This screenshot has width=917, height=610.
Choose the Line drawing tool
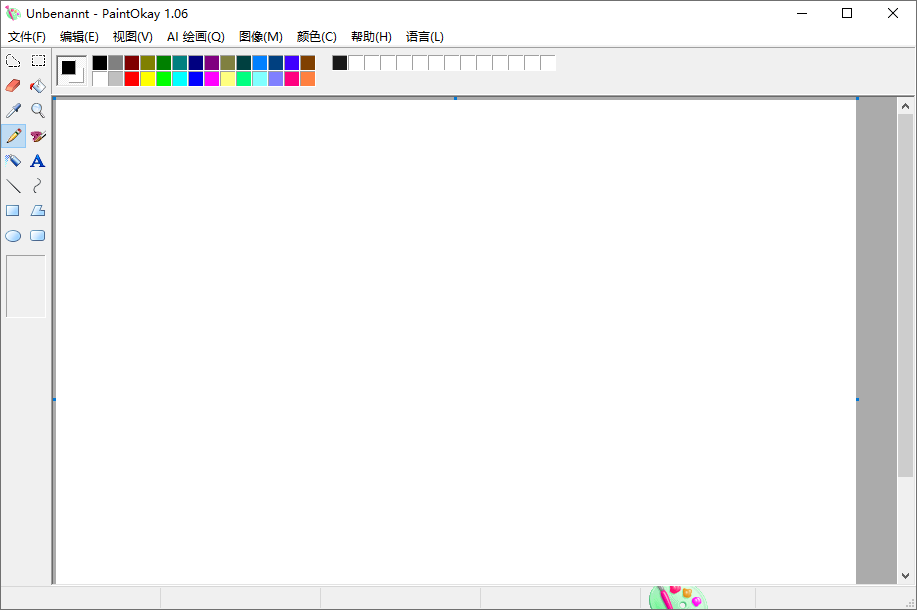(x=13, y=185)
